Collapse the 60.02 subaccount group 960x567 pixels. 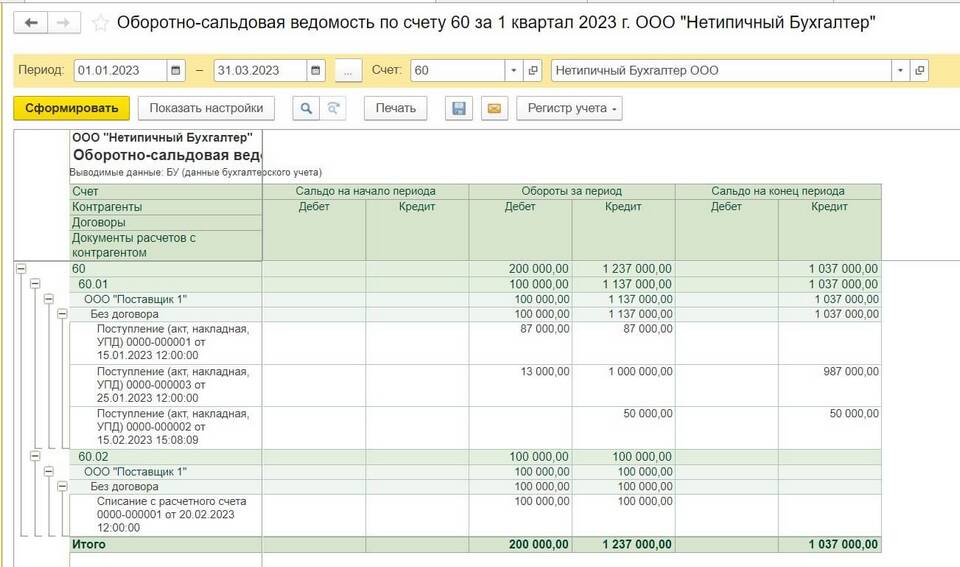pyautogui.click(x=35, y=456)
